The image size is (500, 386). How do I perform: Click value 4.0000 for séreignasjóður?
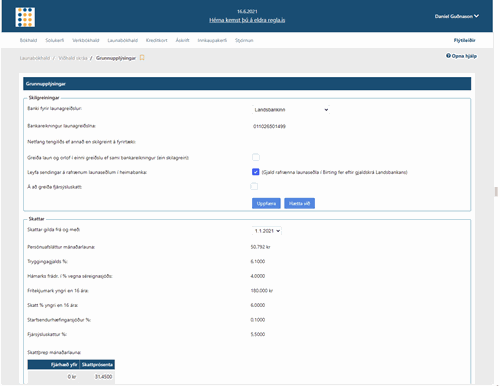pyautogui.click(x=258, y=276)
